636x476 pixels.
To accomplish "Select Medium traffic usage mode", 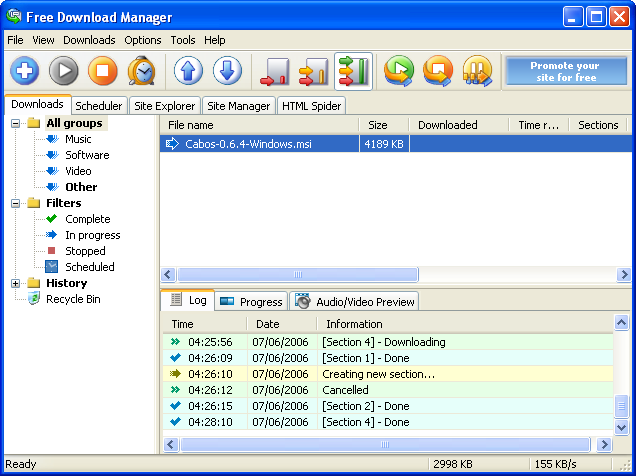I will click(x=313, y=71).
